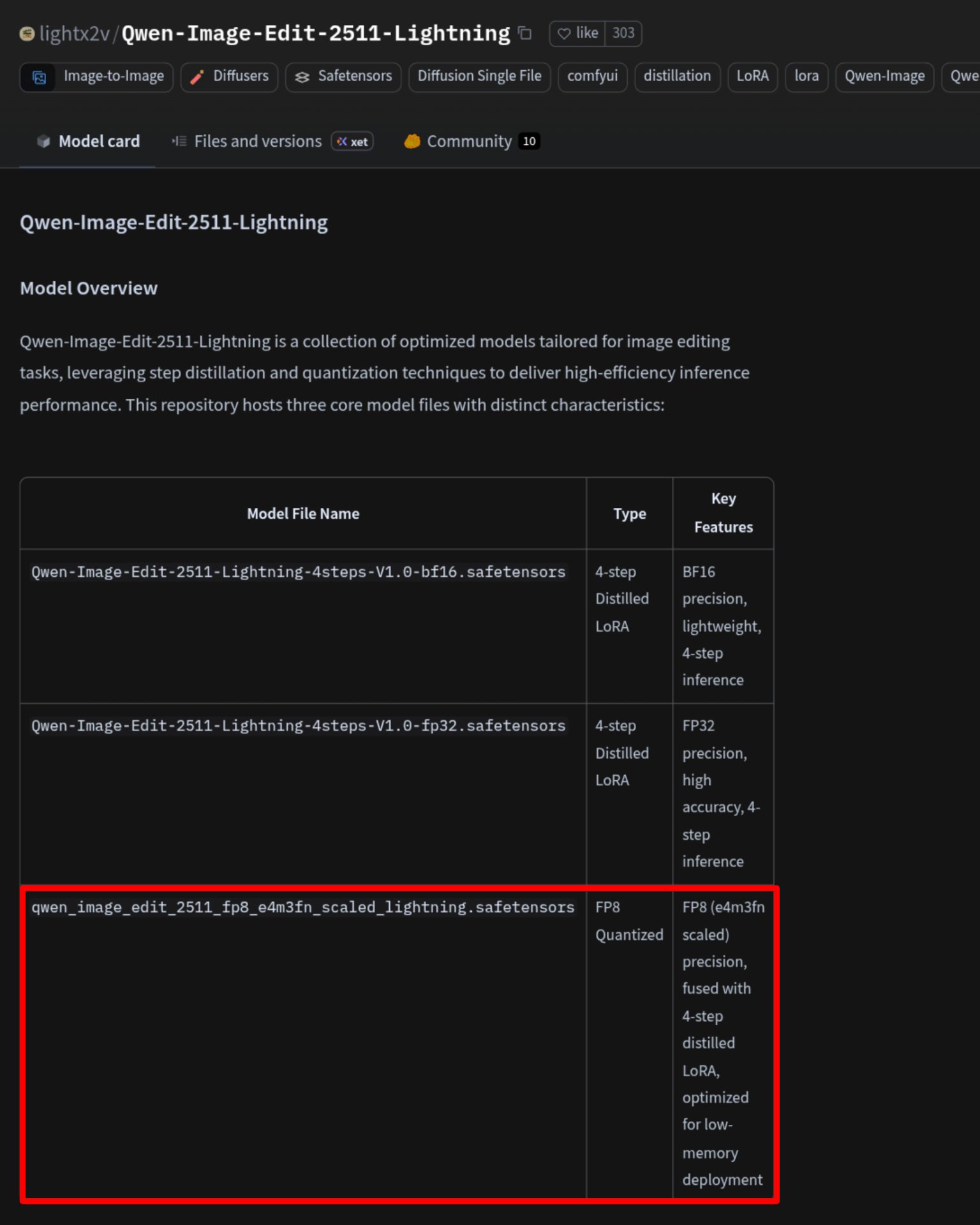Click the Model card cube icon

point(43,142)
